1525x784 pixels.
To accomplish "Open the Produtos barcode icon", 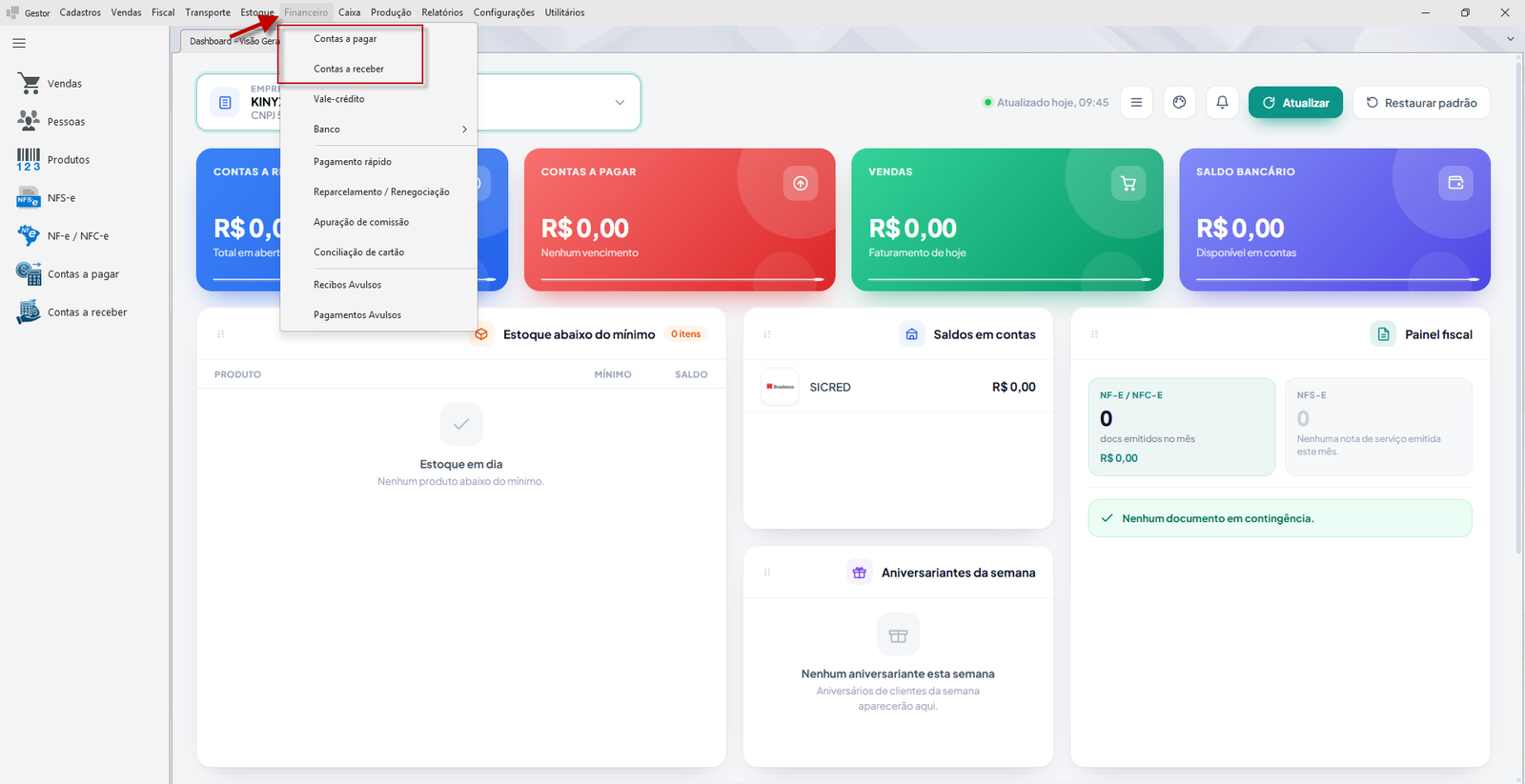I will click(29, 159).
